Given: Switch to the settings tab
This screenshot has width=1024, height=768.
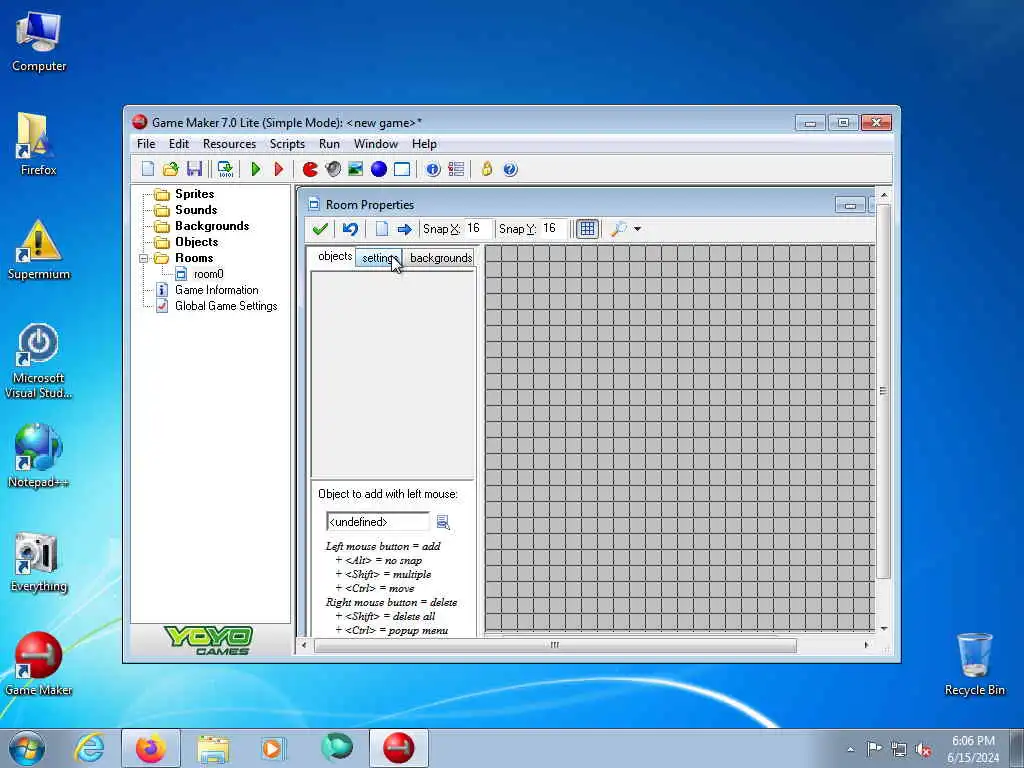Looking at the screenshot, I should click(379, 258).
